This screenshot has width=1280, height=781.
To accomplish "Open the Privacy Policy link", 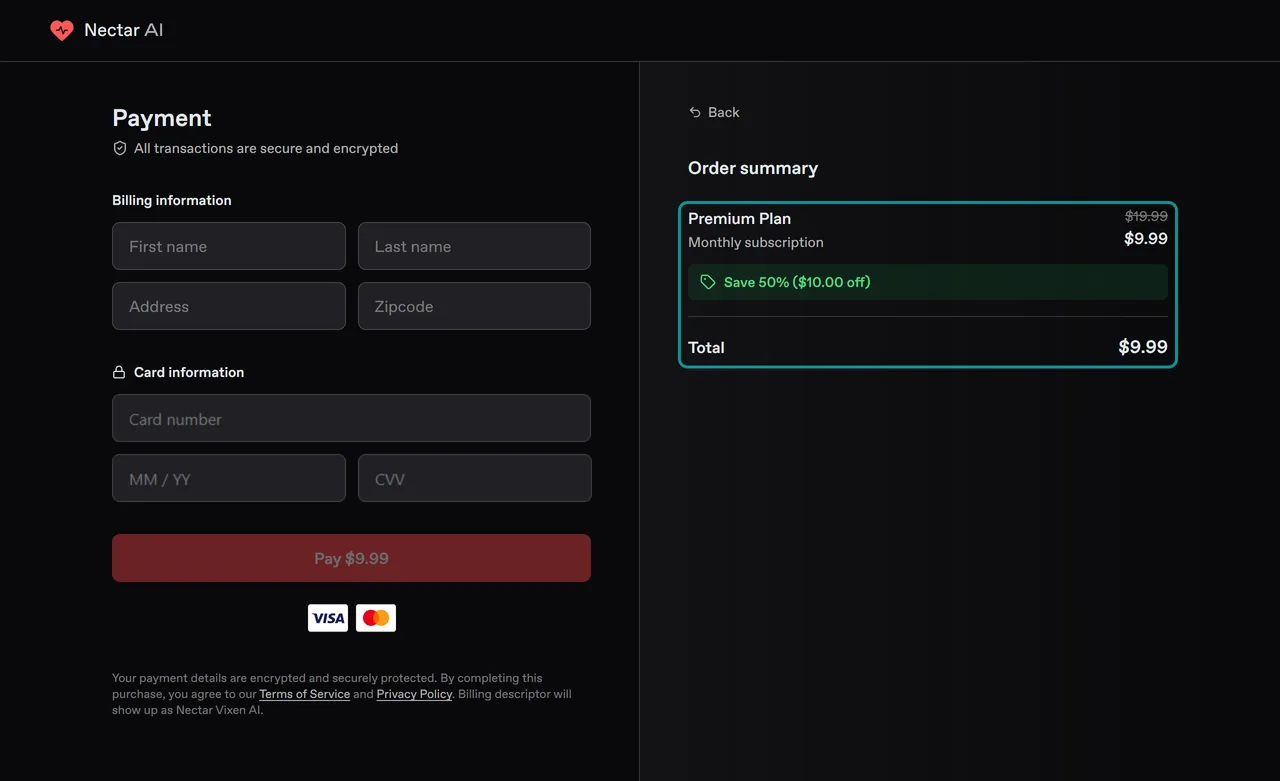I will point(414,694).
